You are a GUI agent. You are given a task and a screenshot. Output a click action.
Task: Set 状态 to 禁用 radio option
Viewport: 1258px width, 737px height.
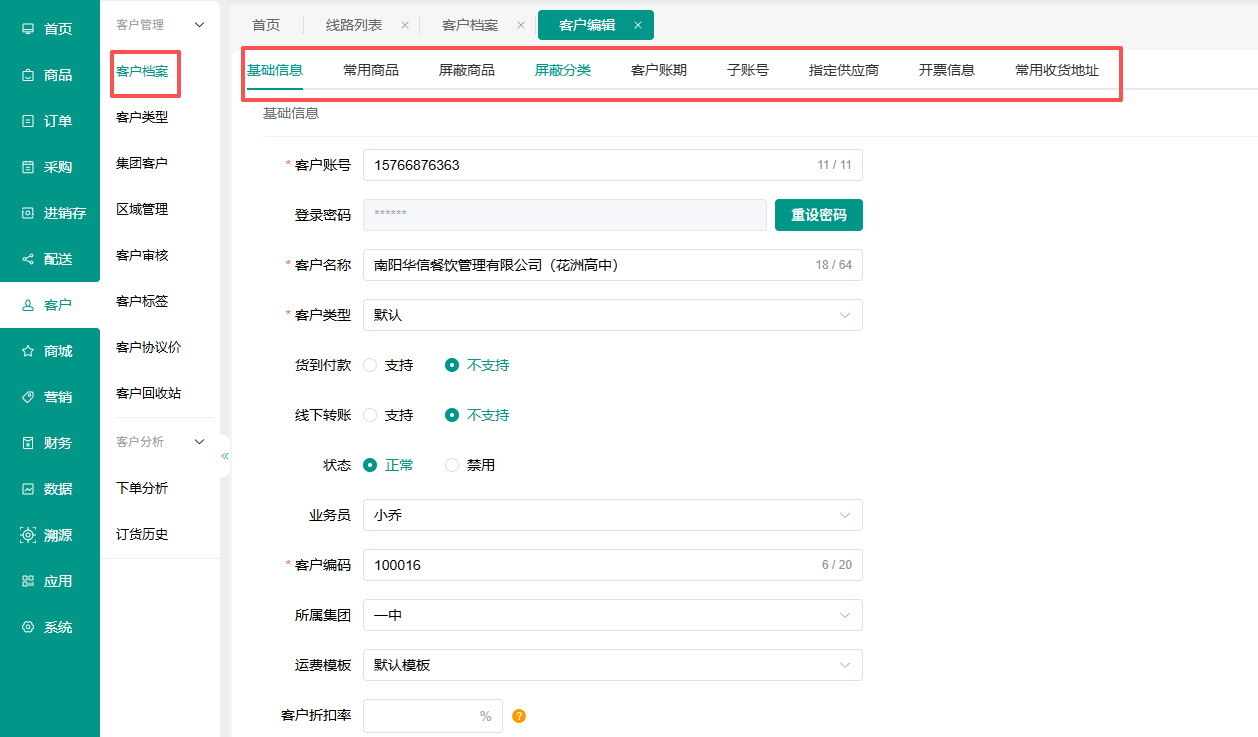tap(452, 465)
